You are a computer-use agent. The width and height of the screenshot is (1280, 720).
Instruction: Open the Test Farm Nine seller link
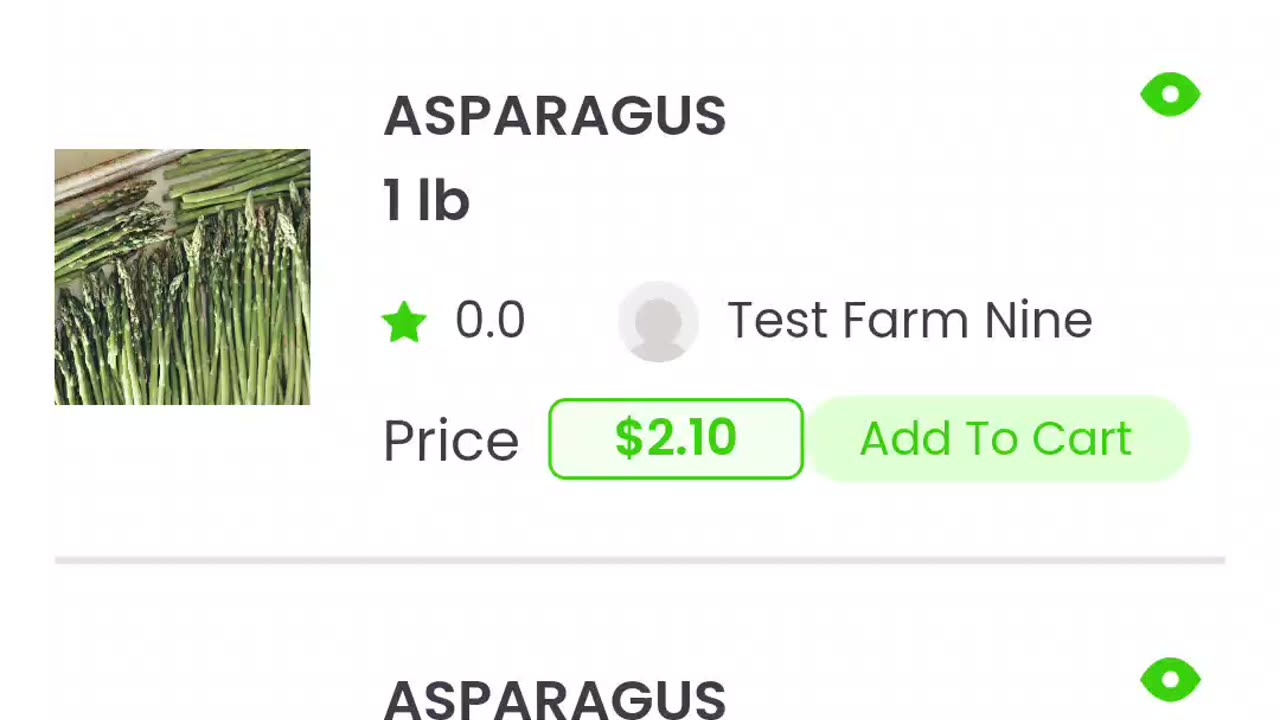[909, 321]
